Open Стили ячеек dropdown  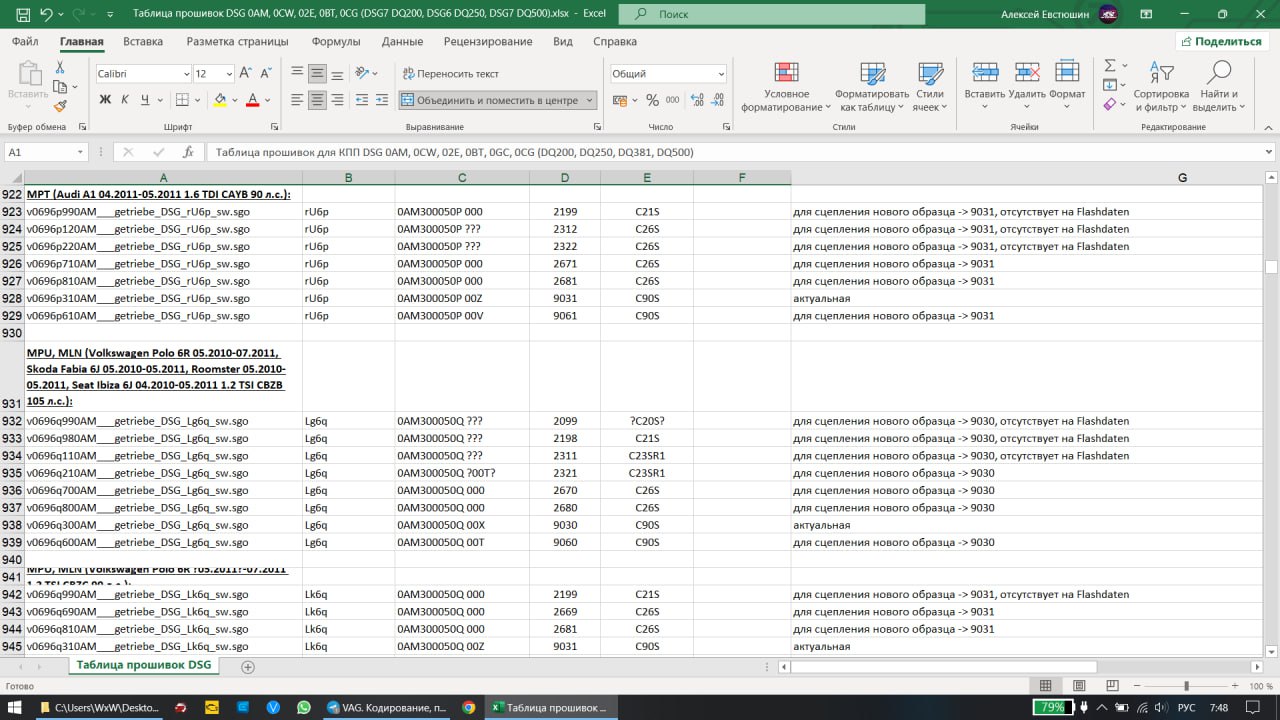[x=930, y=87]
